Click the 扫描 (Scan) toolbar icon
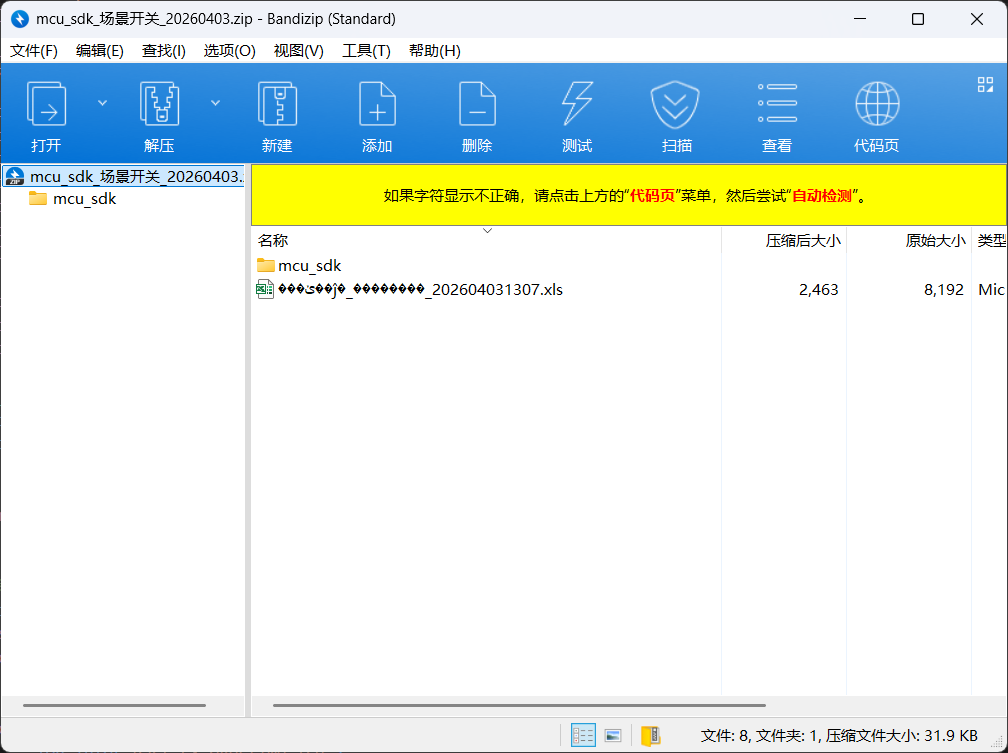This screenshot has height=753, width=1008. click(677, 103)
